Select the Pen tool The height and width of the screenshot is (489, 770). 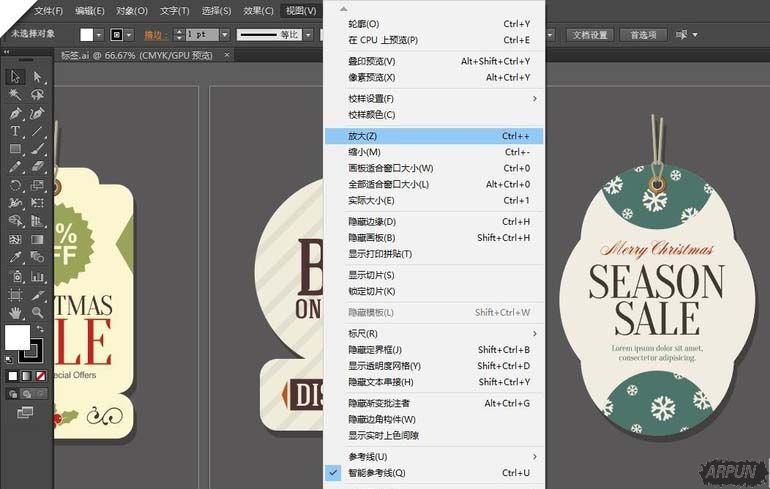pos(15,113)
